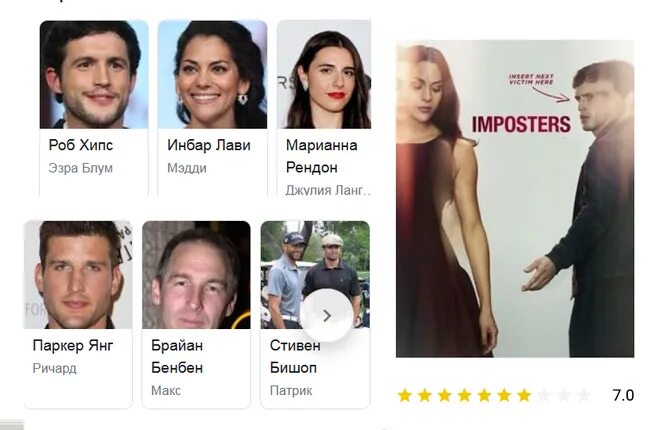Screen dimensions: 659x430
Task: Open Марианна Рендон actor photo
Action: [324, 75]
